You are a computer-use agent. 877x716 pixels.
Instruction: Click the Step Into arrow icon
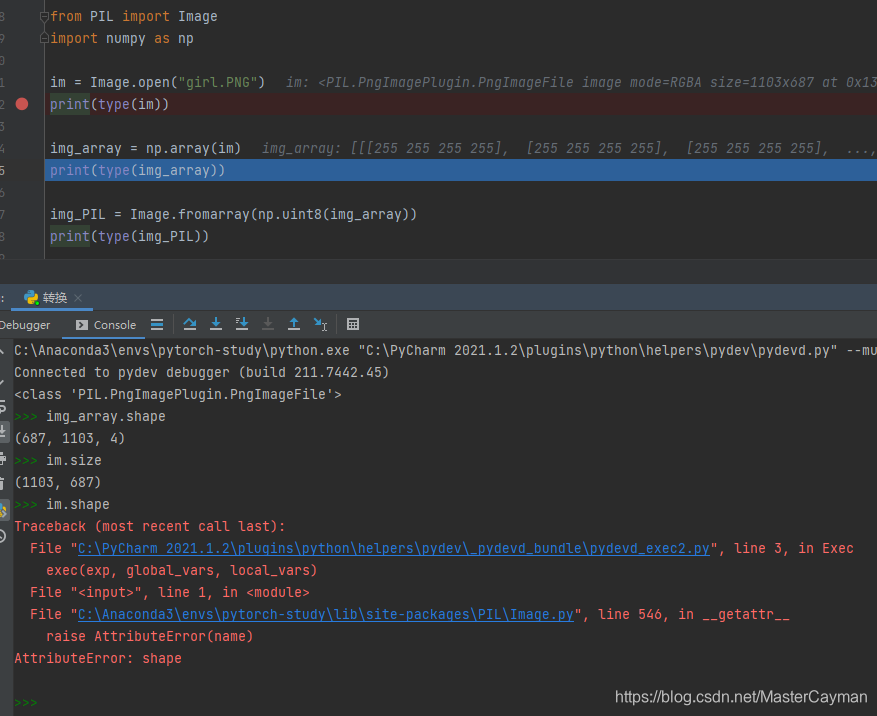pos(216,324)
